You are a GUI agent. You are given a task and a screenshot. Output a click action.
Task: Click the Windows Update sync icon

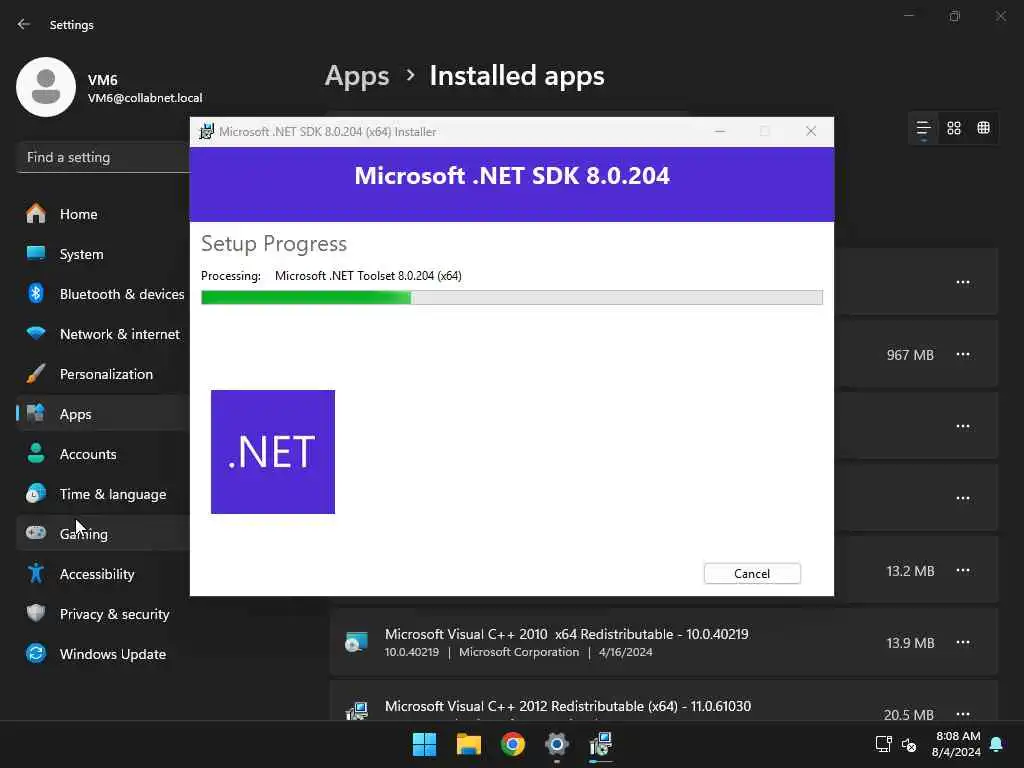tap(36, 653)
